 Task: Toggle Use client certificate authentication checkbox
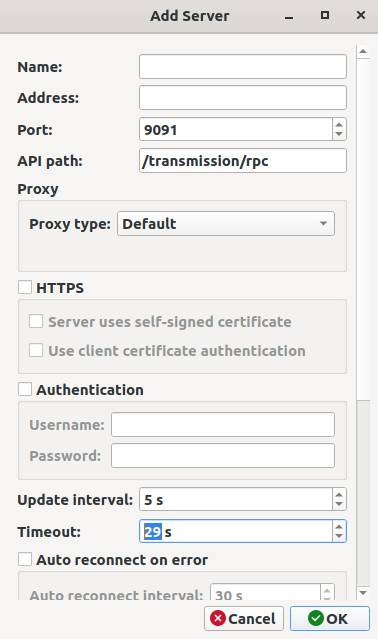click(36, 350)
